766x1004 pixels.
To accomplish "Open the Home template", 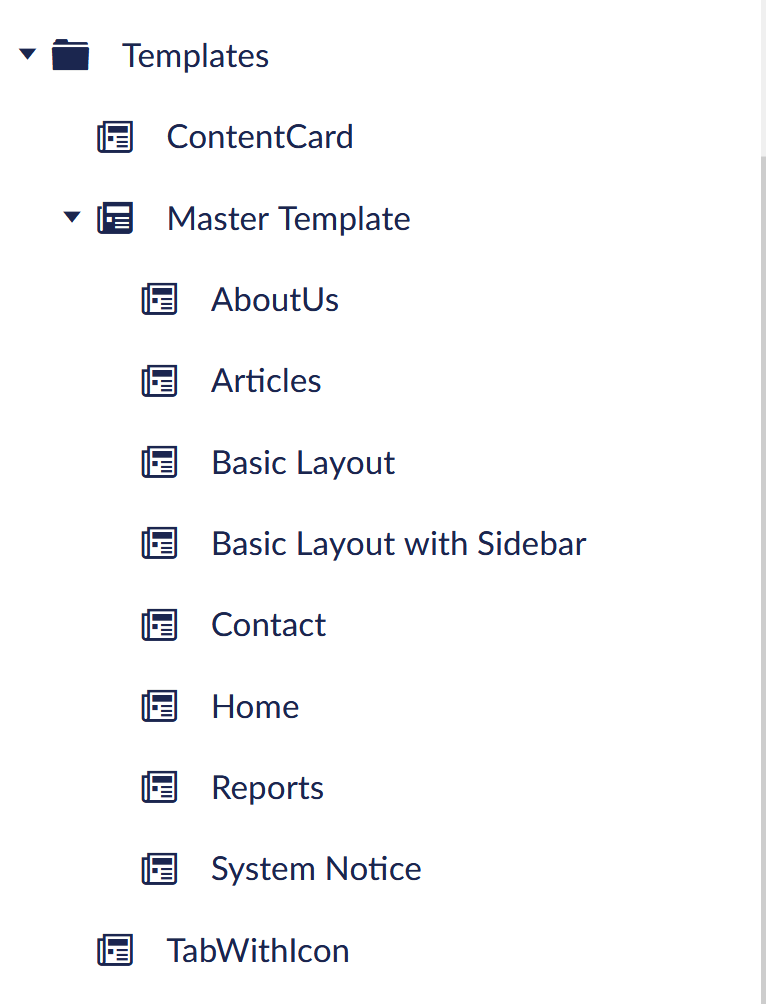I will click(x=255, y=706).
